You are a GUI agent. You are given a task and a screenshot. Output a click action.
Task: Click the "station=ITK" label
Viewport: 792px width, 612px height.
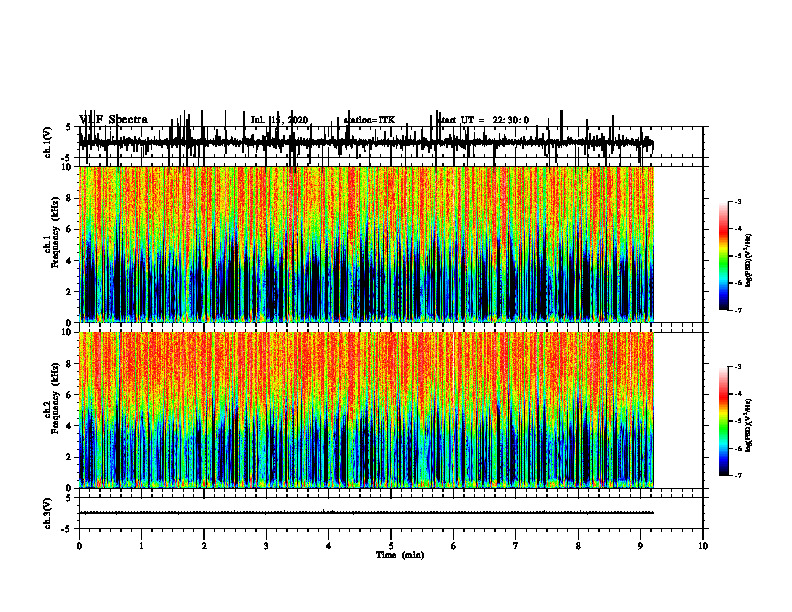click(369, 120)
